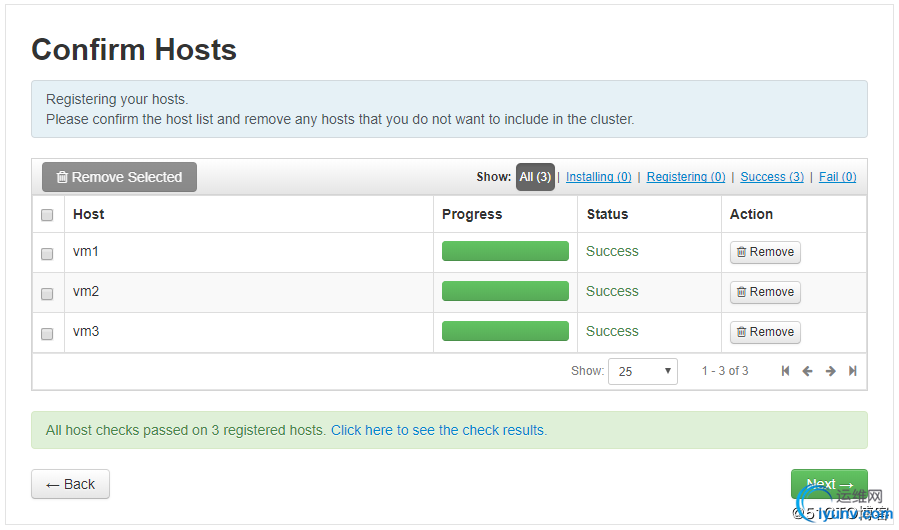Check the select-all hosts checkbox
899x530 pixels.
[47, 215]
